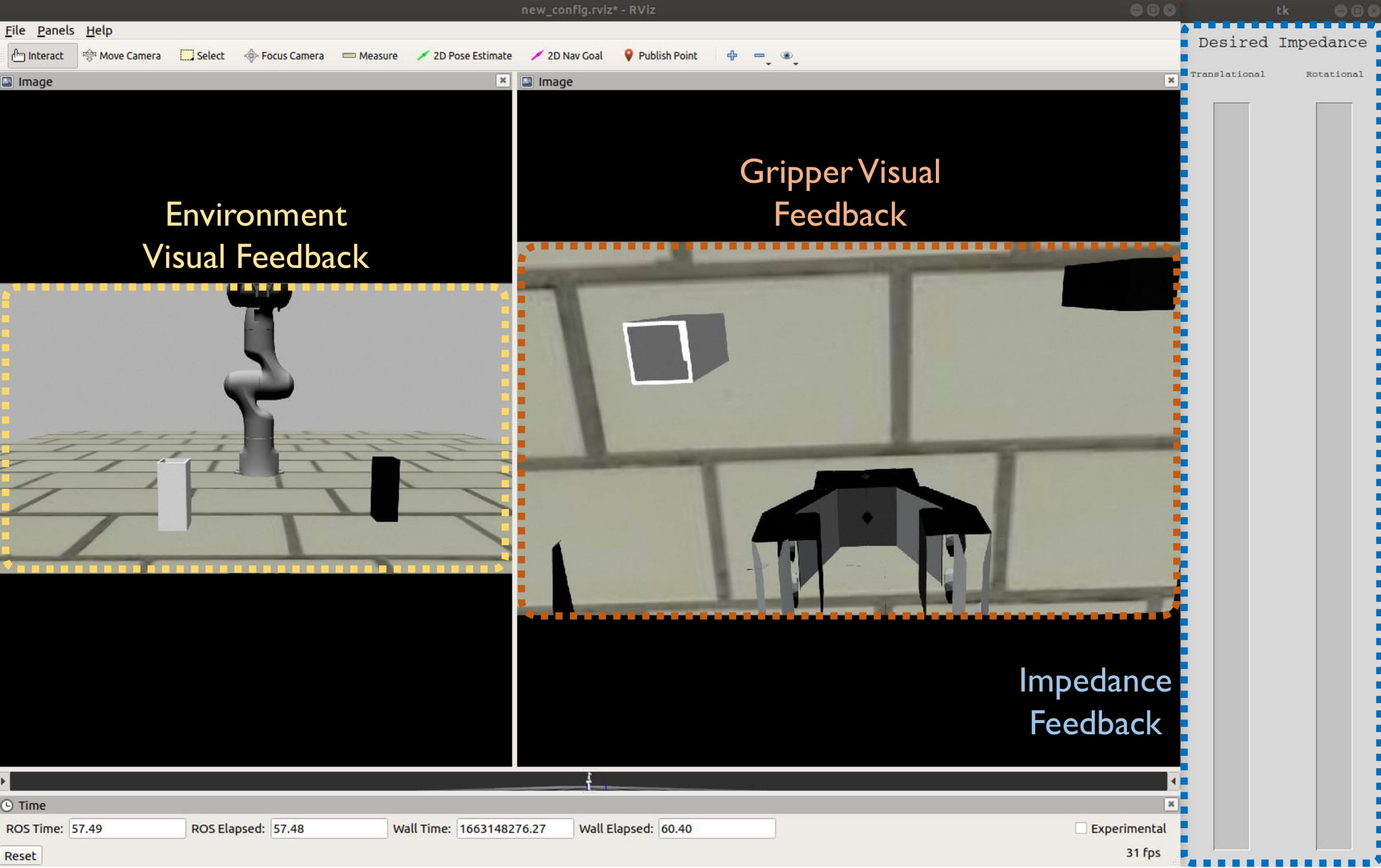This screenshot has width=1381, height=868.
Task: Activate the Focus Camera tool
Action: (x=284, y=56)
